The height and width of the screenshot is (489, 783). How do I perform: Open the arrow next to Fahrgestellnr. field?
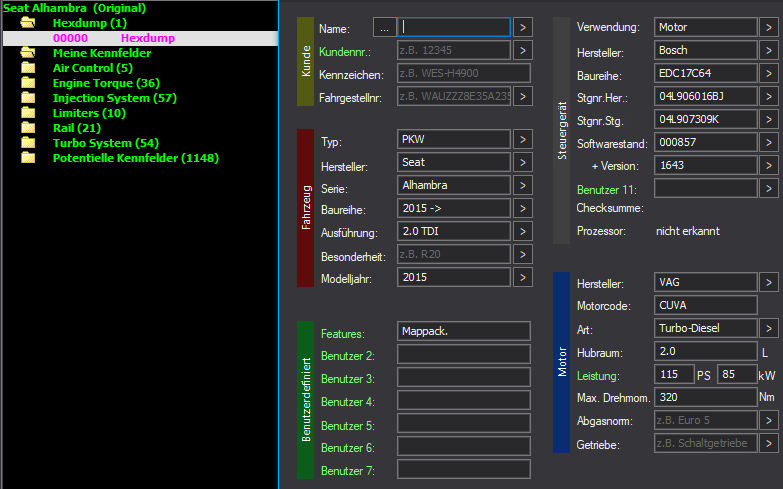point(523,96)
